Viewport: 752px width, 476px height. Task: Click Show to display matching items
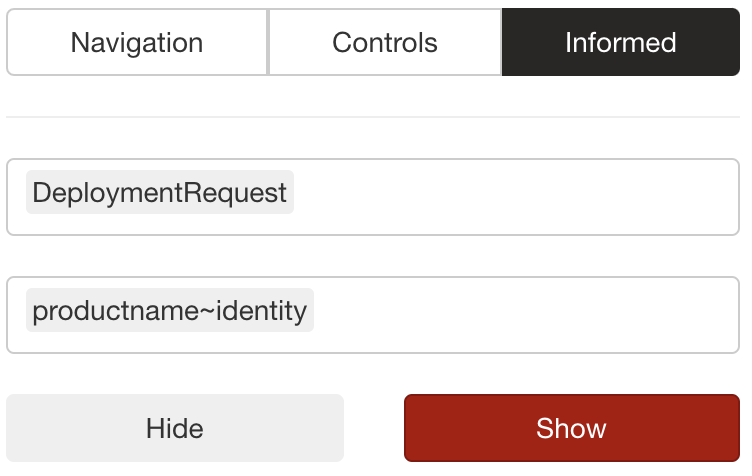pos(571,428)
